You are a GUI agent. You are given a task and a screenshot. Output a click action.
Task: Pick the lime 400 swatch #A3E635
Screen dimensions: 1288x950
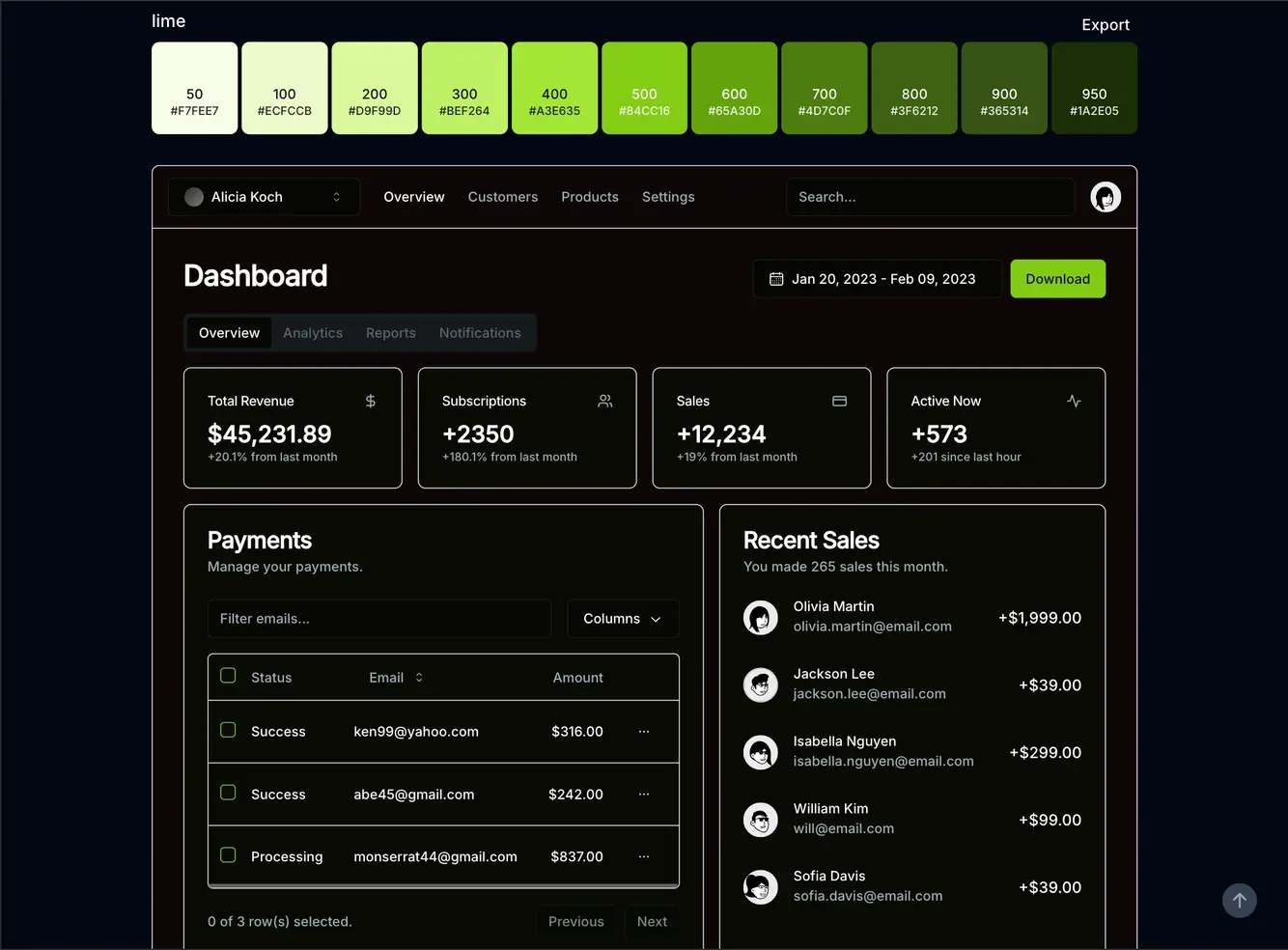(x=554, y=88)
